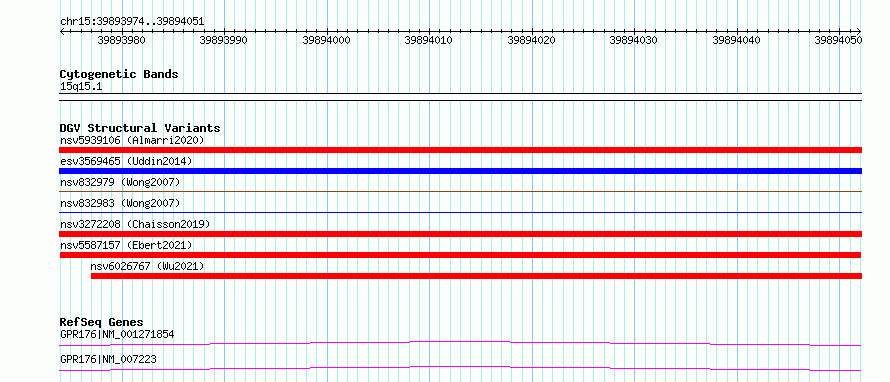Open variant nsv5939106 (Almarri2020) label
The image size is (890, 382).
[x=132, y=140]
